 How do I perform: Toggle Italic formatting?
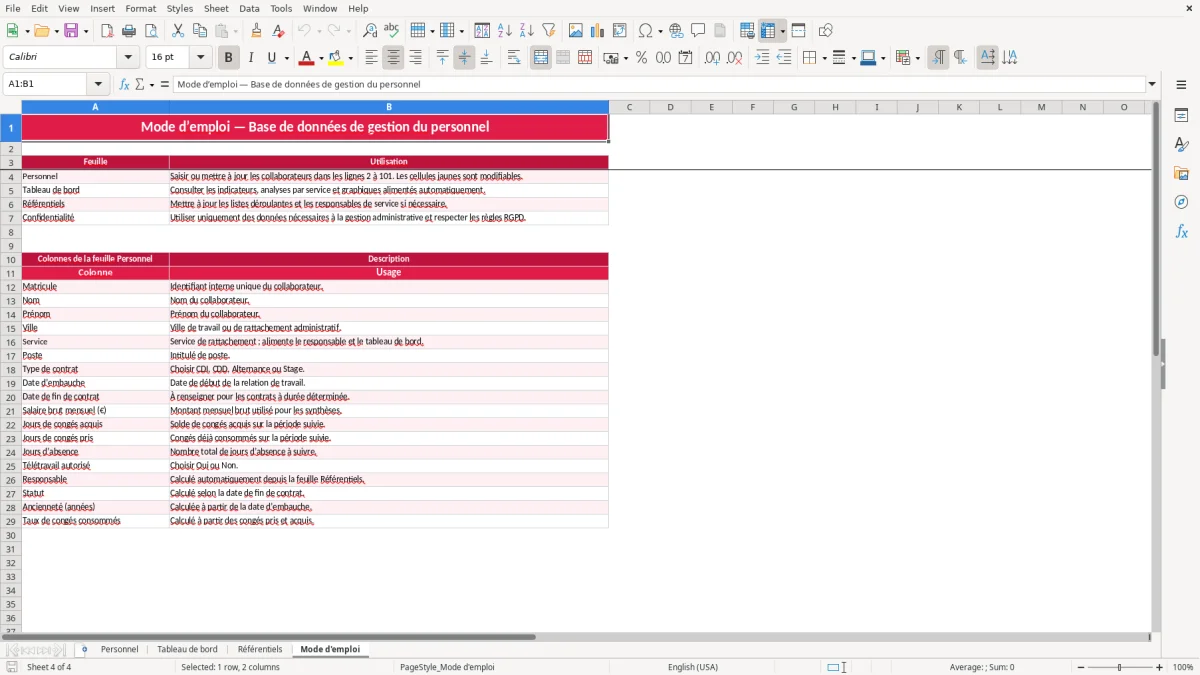click(x=251, y=58)
